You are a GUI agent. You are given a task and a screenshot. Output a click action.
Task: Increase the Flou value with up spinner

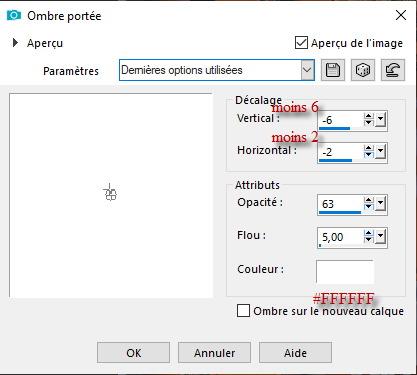click(x=368, y=233)
